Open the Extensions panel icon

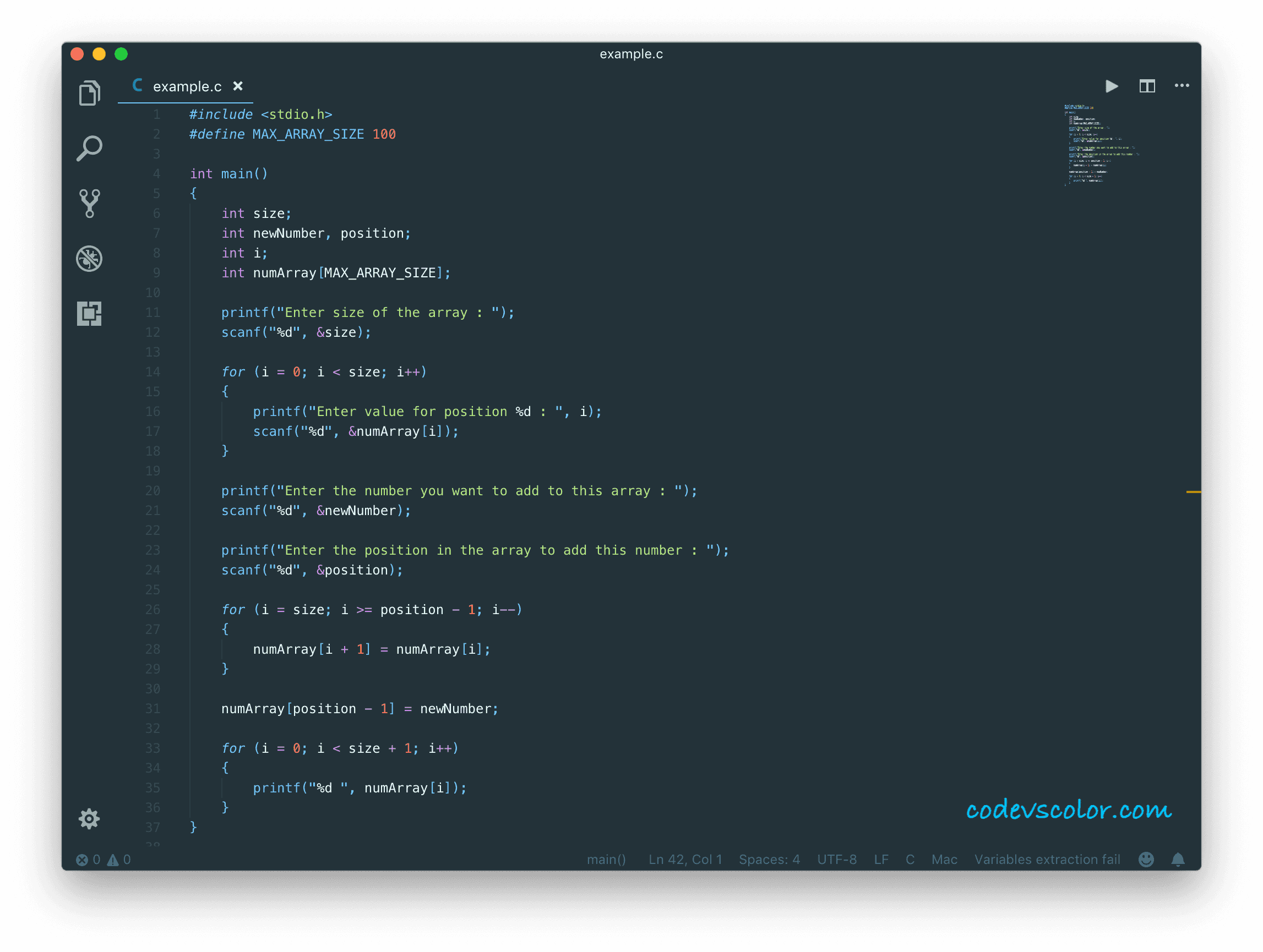tap(90, 313)
